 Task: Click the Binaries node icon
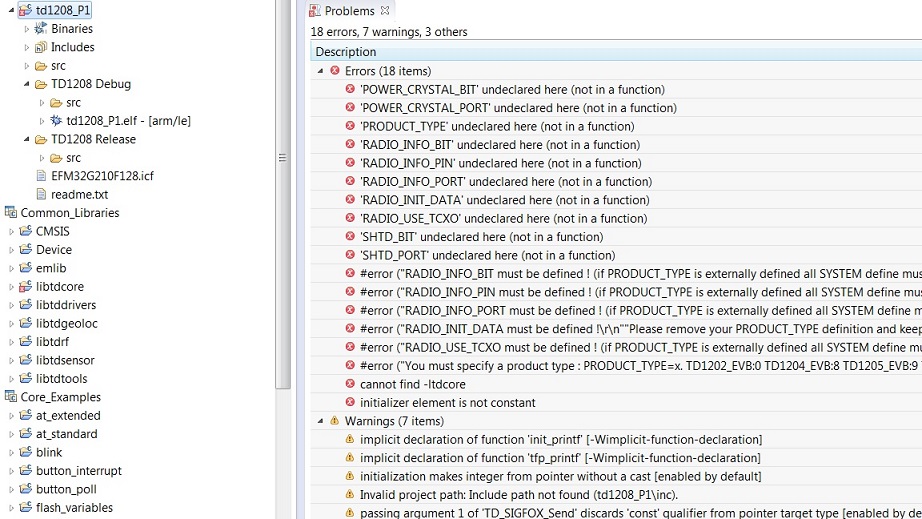(41, 28)
